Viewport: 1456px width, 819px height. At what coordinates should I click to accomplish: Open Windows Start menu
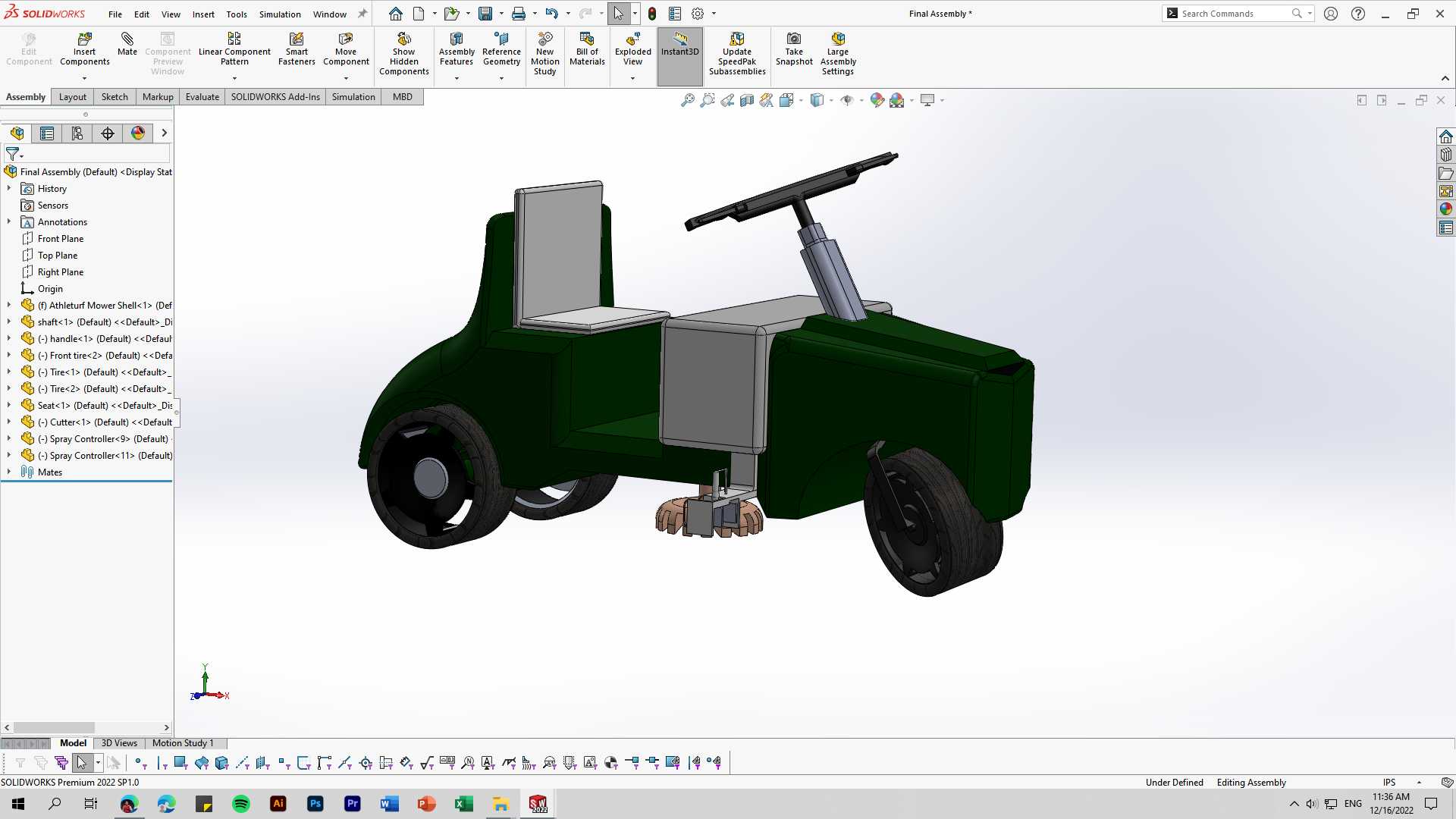click(x=18, y=804)
